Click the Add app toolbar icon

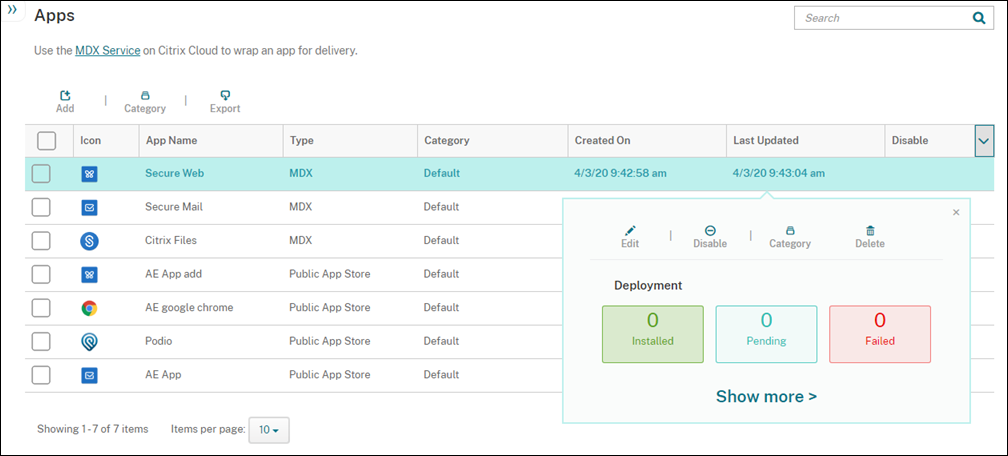65,96
